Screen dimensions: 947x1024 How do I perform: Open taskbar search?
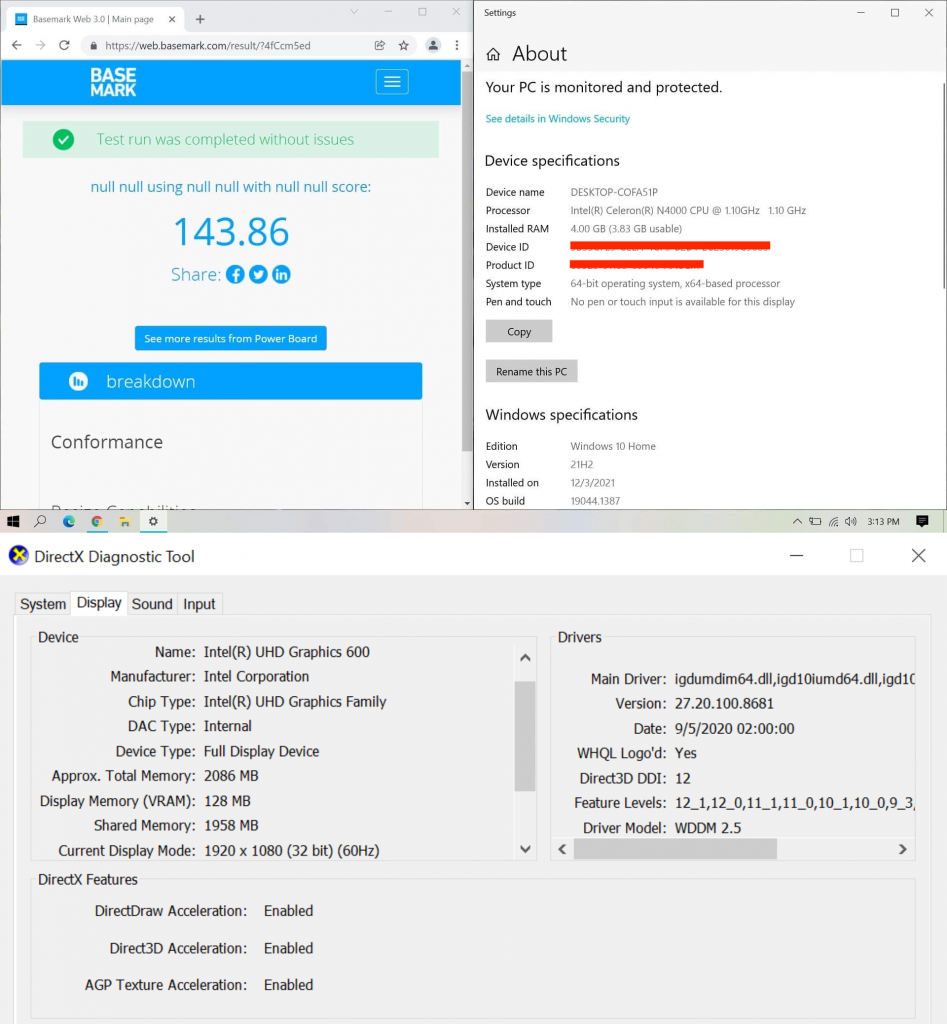tap(40, 521)
